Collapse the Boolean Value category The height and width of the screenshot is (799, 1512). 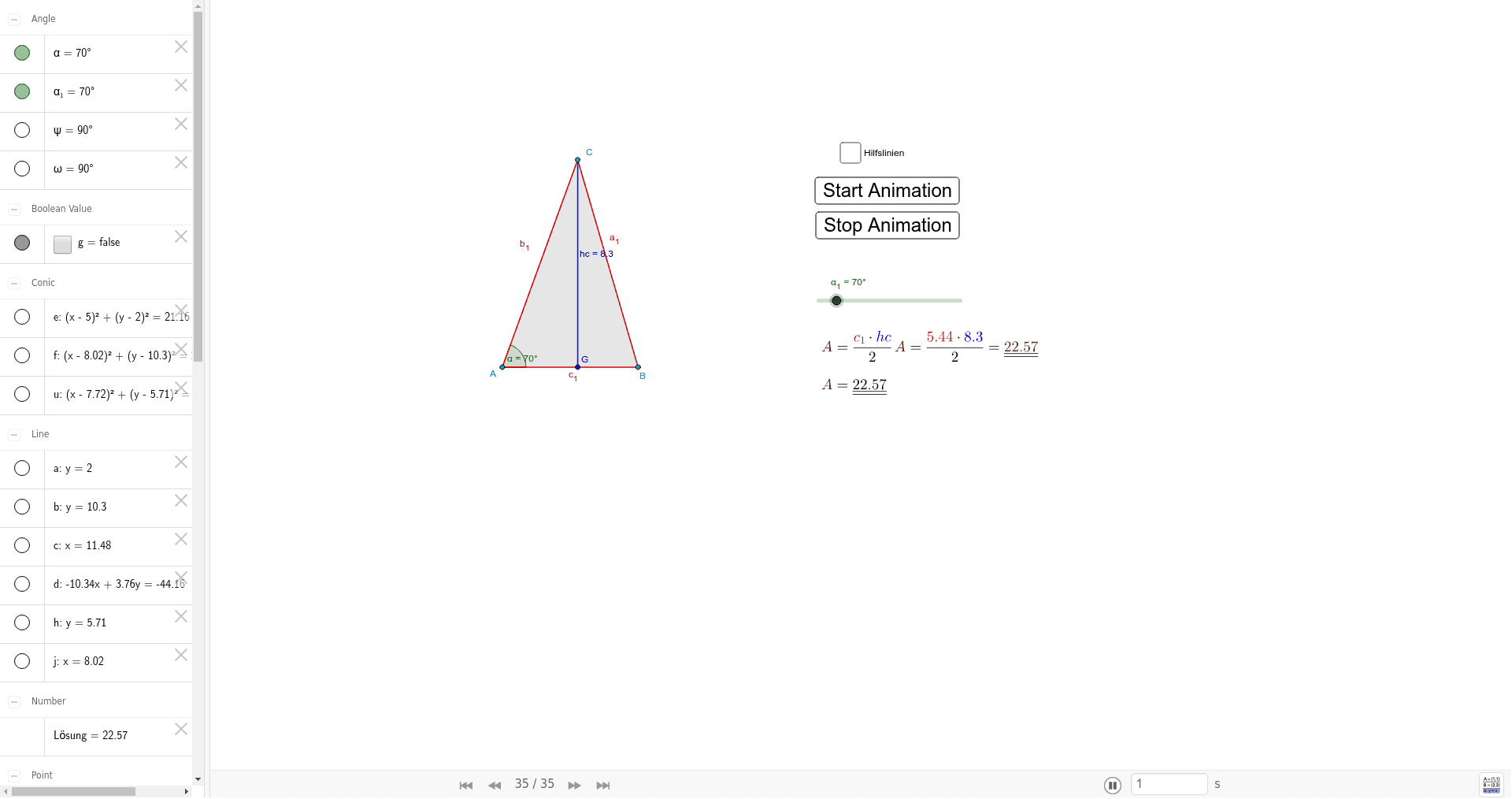pos(14,209)
